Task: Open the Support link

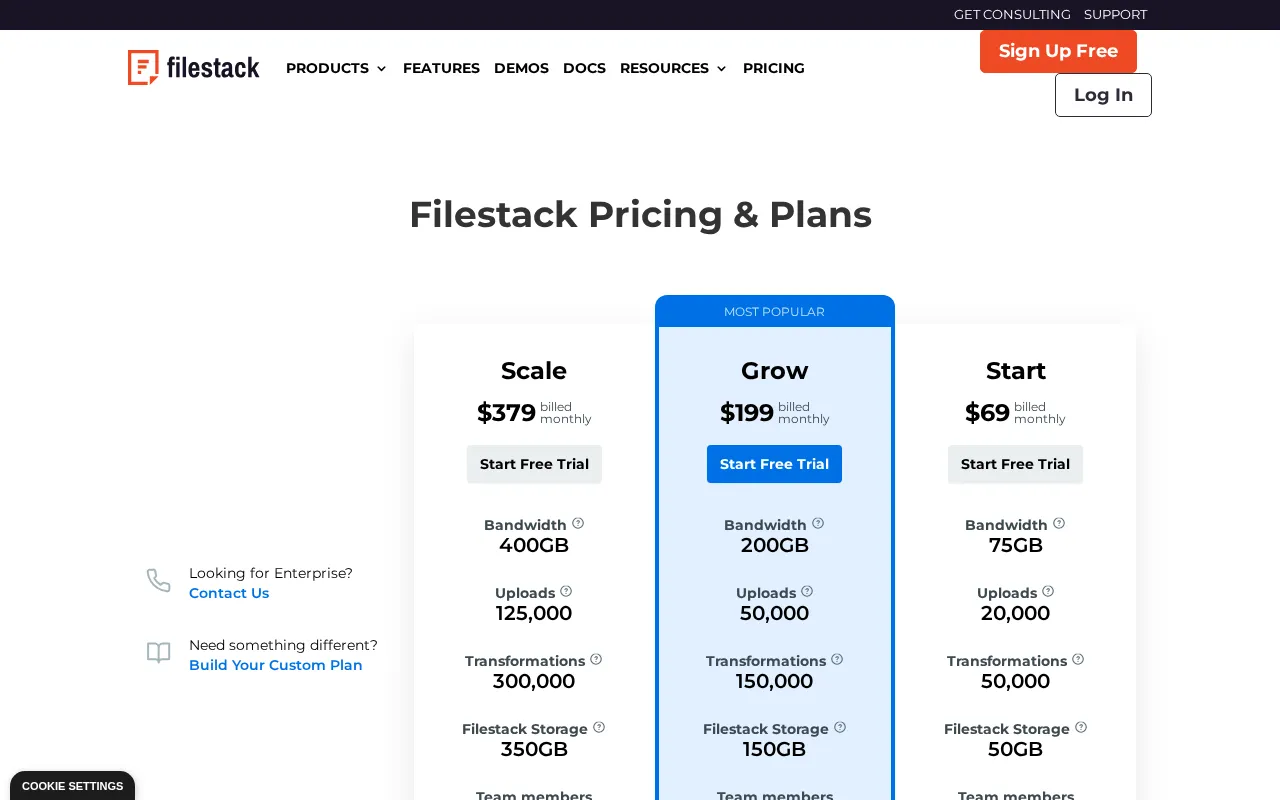Action: (1115, 14)
